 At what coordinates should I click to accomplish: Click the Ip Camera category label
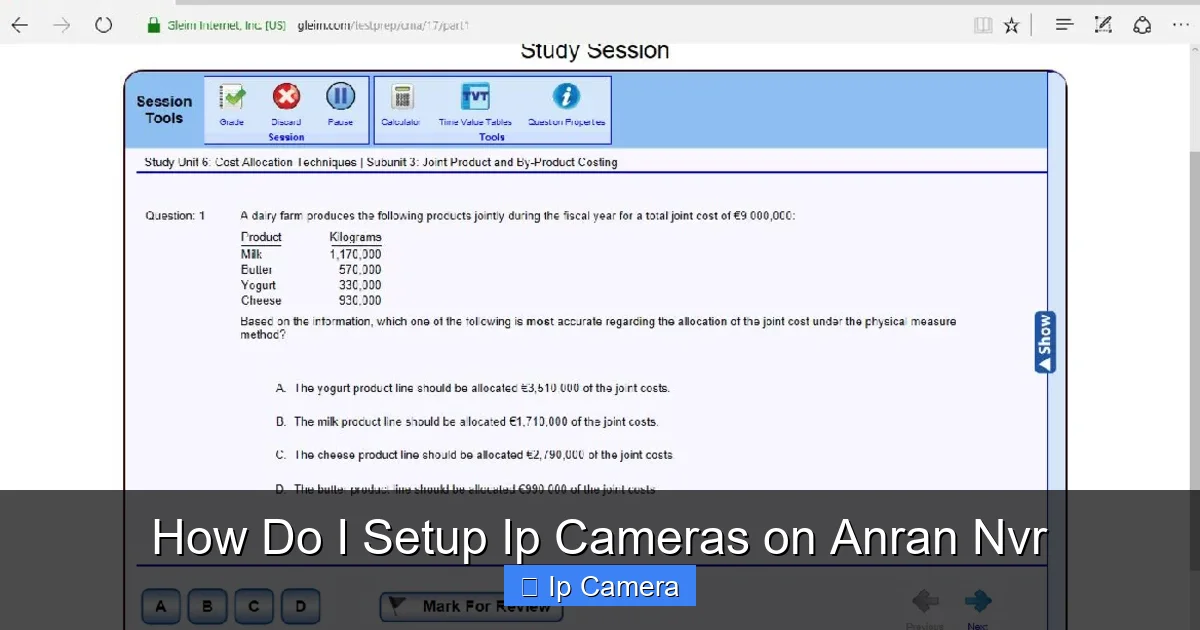coord(600,587)
